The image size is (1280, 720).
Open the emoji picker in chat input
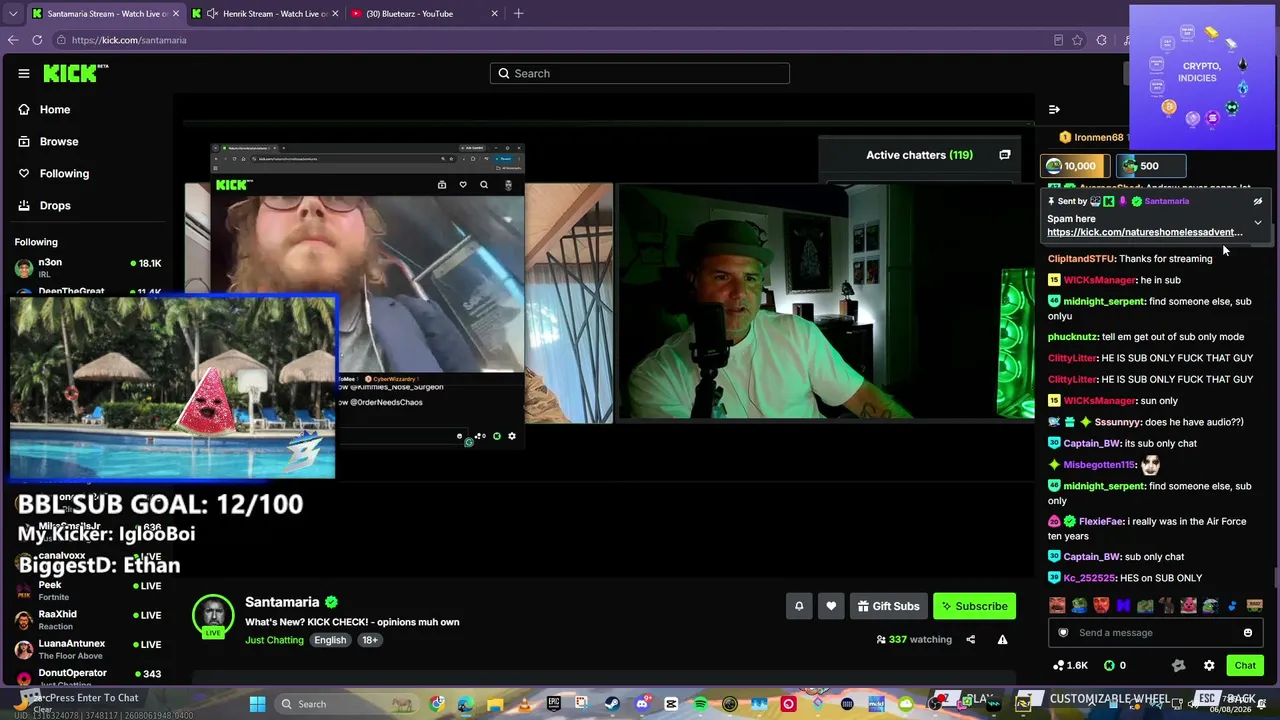pyautogui.click(x=1248, y=633)
